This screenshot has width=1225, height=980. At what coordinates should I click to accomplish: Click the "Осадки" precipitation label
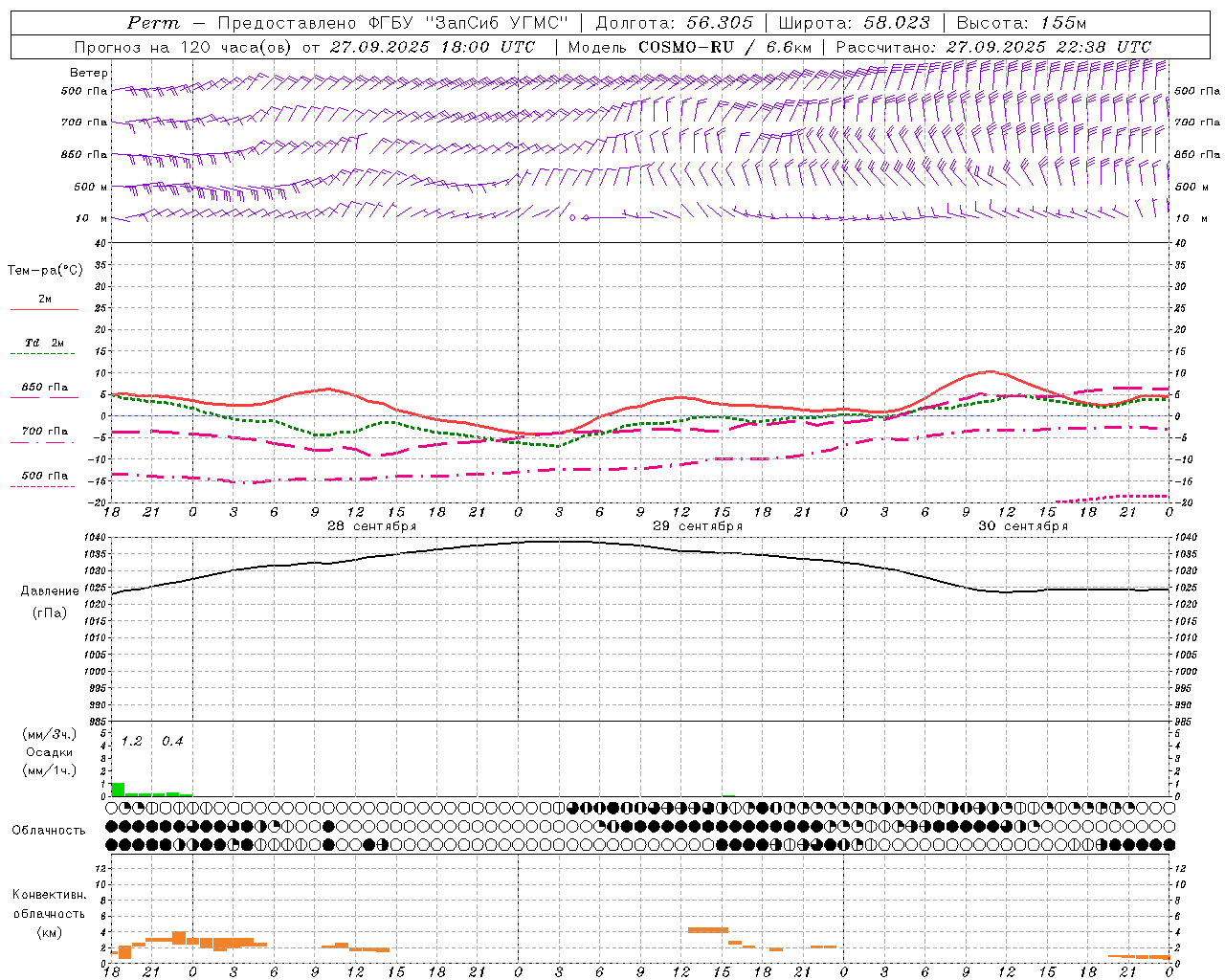(50, 752)
